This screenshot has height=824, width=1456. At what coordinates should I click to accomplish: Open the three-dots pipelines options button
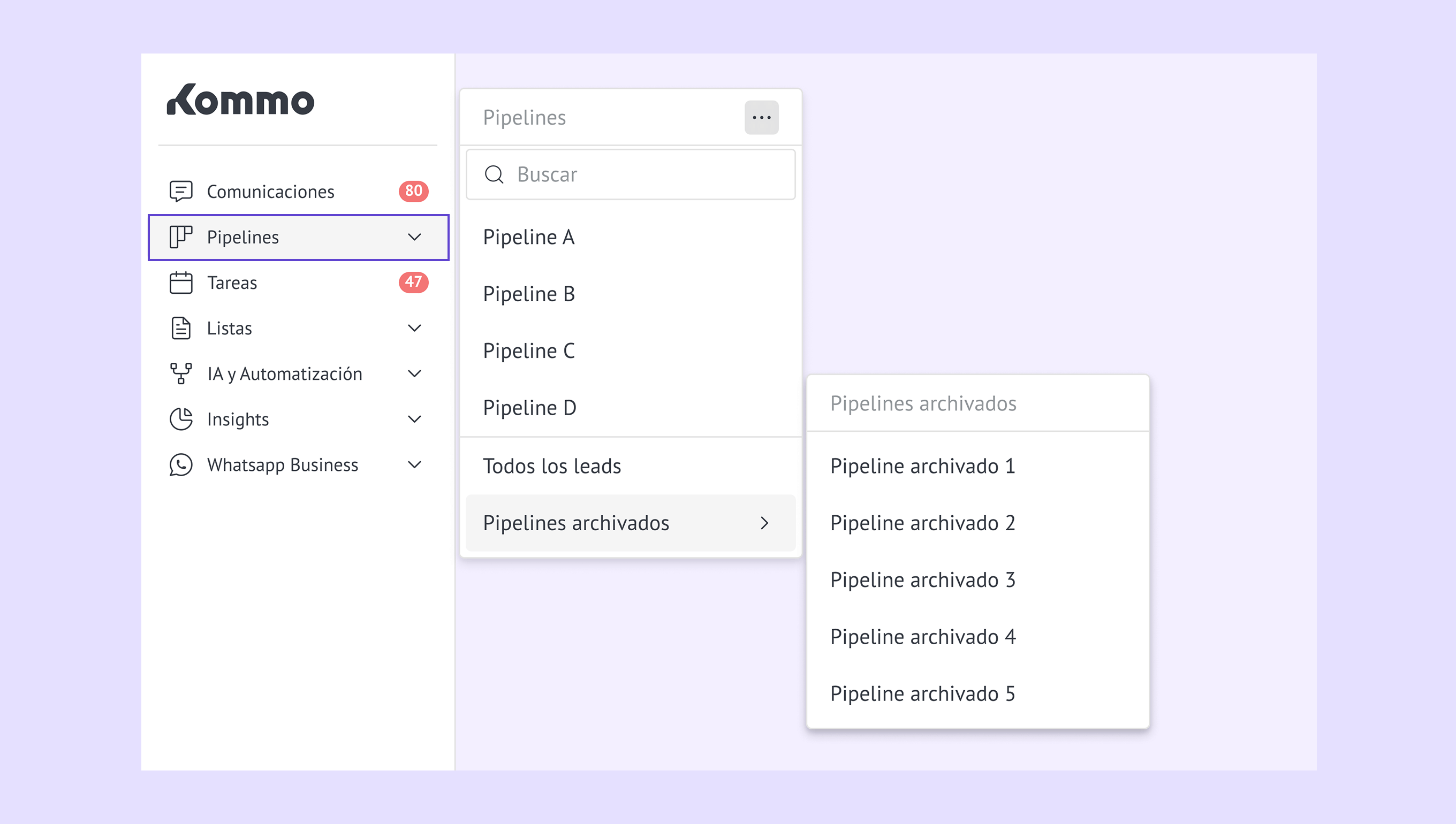[x=761, y=118]
